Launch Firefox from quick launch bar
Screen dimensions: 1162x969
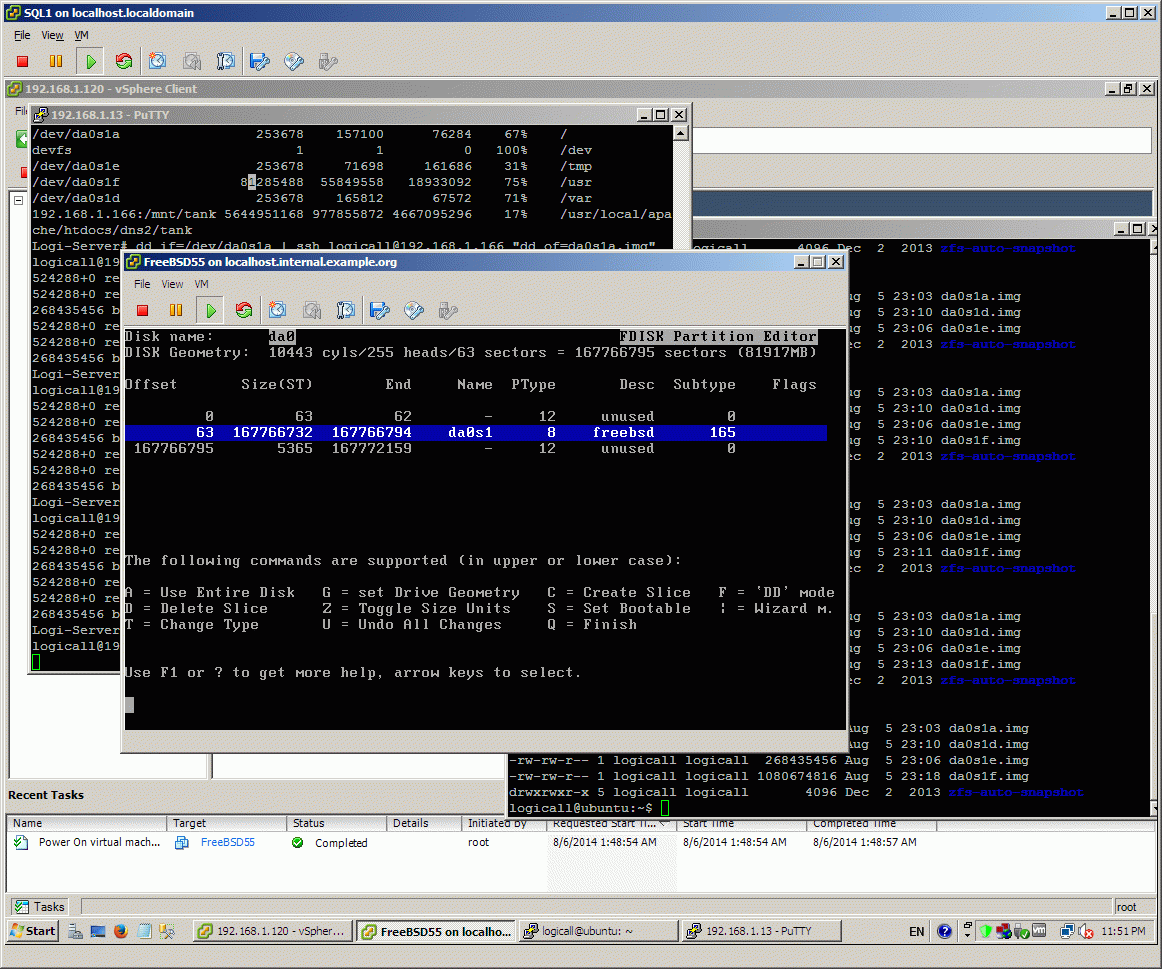pos(121,931)
